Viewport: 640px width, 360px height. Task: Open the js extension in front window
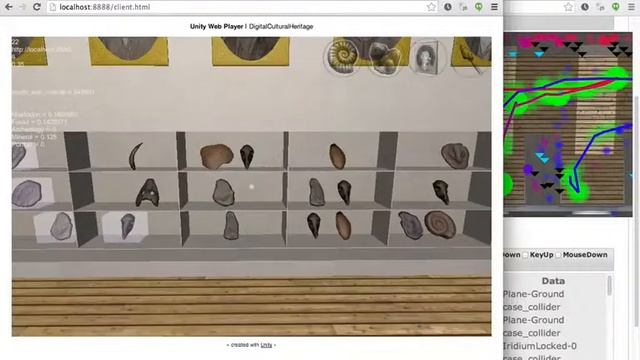(x=463, y=7)
